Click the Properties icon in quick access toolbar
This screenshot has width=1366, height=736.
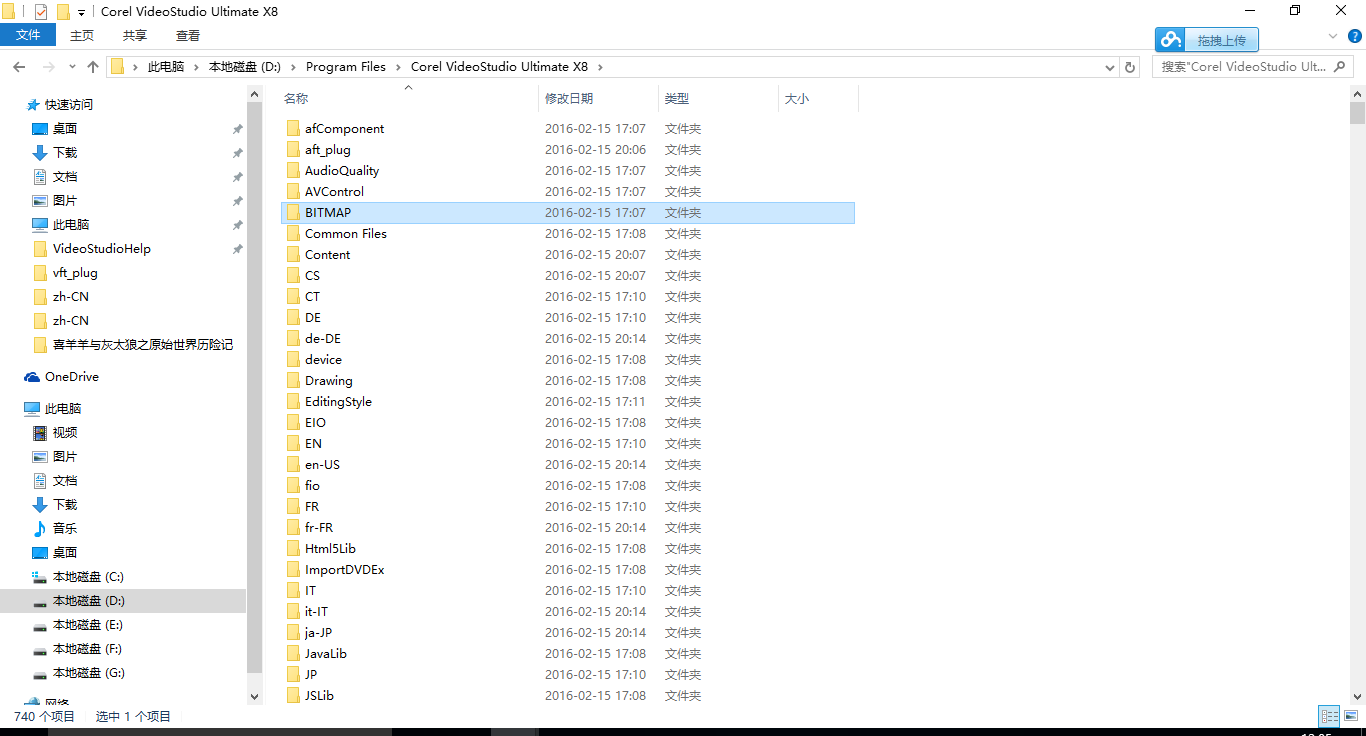pos(41,12)
